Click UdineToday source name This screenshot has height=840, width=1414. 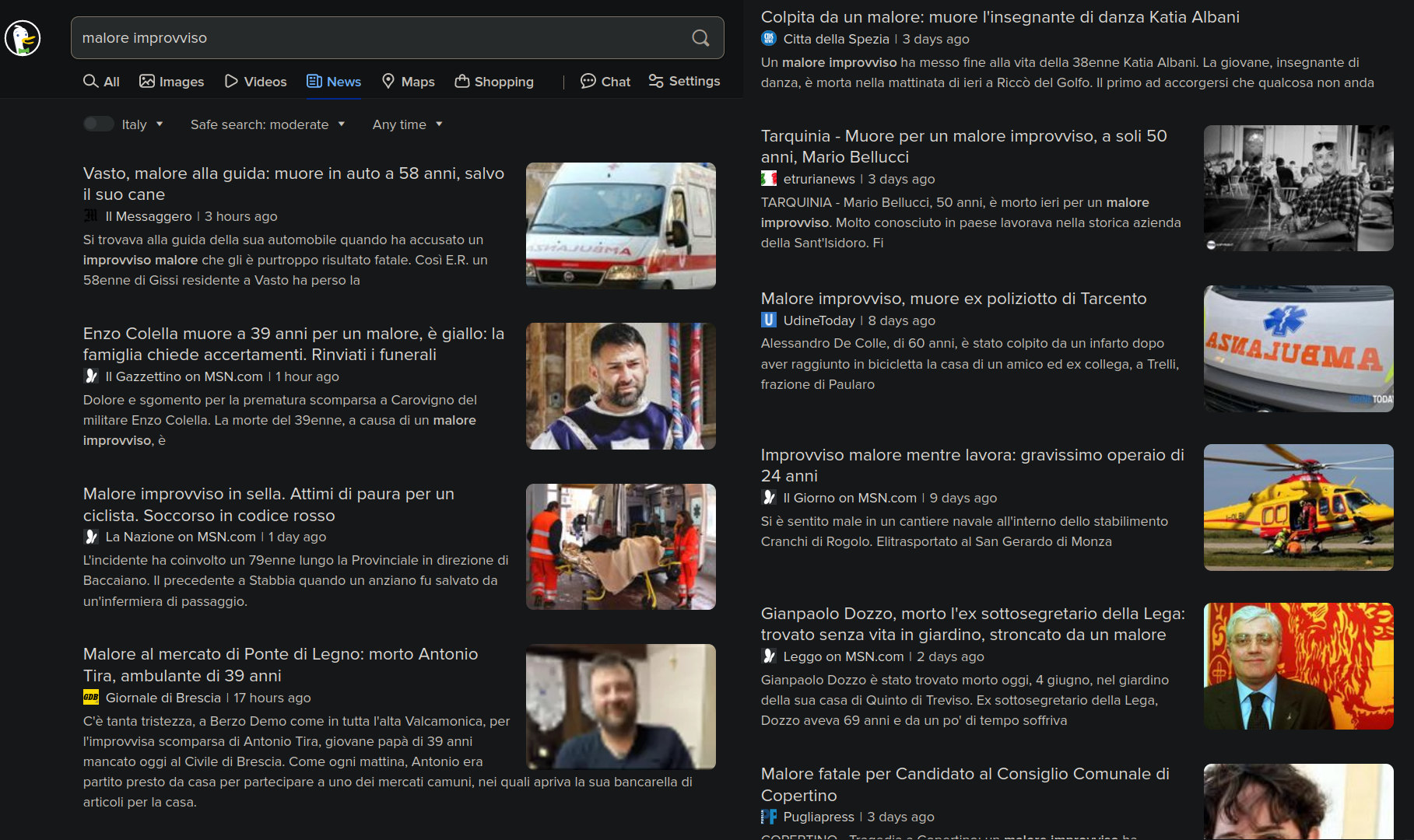[x=819, y=320]
